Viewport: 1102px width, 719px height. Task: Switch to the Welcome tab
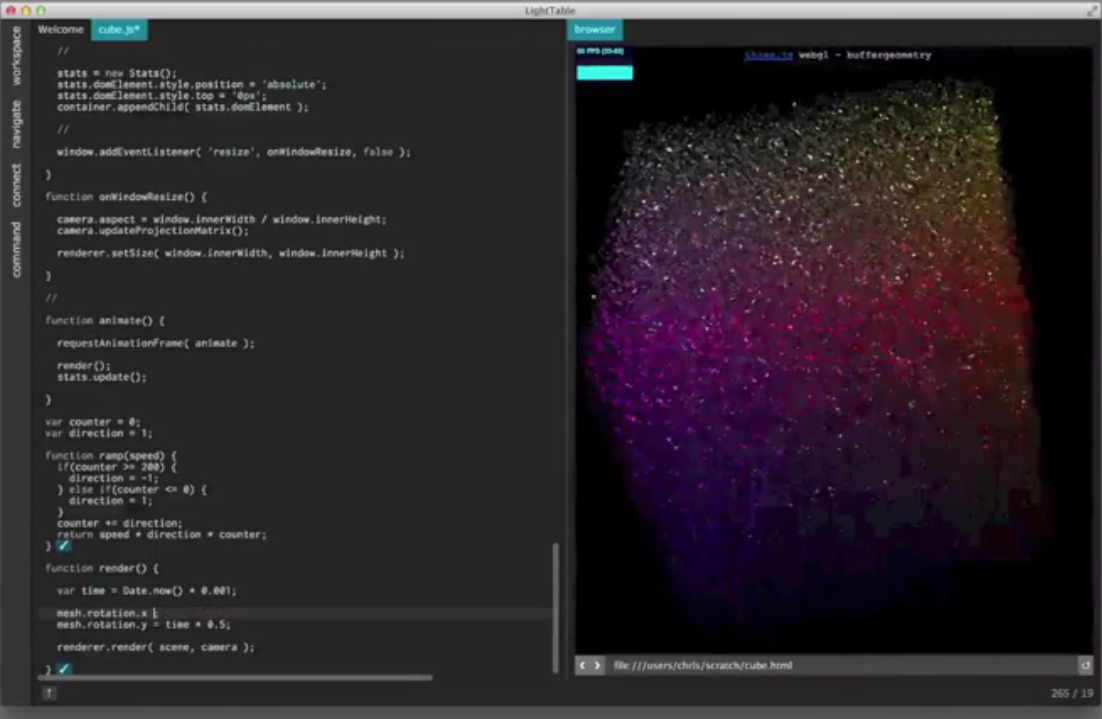pos(61,30)
